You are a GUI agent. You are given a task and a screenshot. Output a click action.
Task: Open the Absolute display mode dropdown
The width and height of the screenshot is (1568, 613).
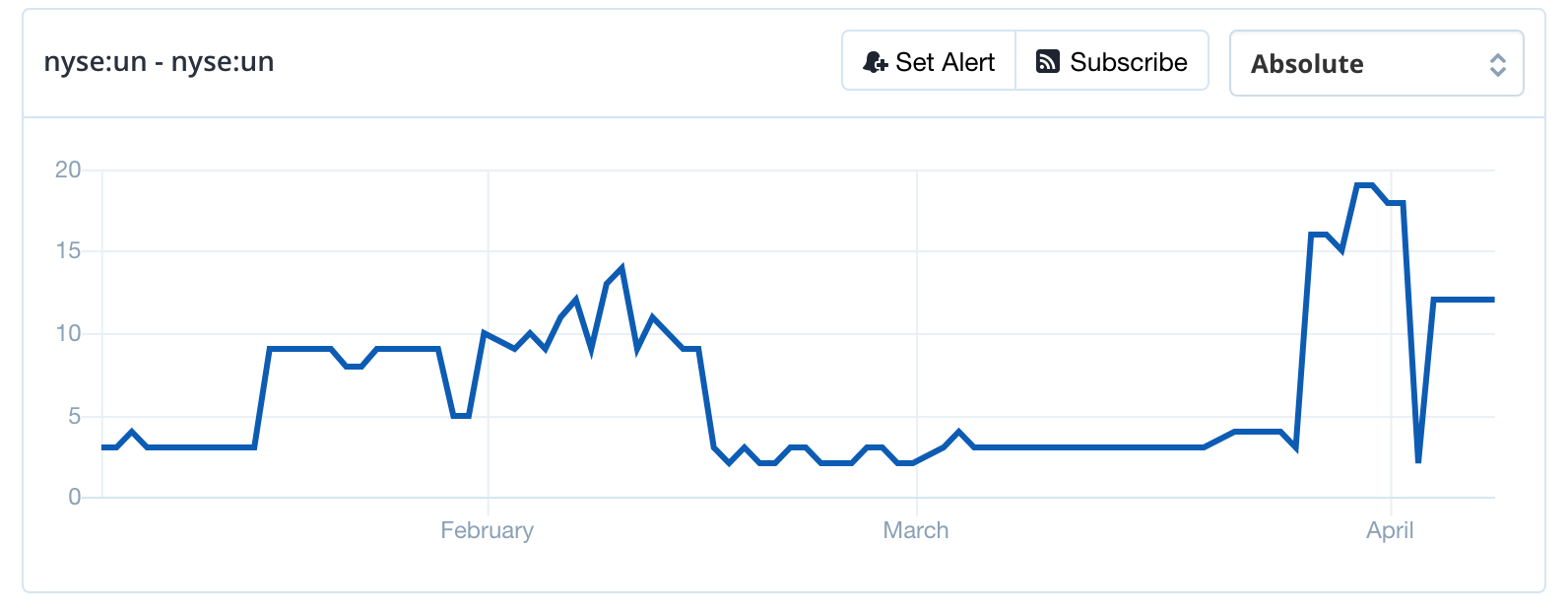[x=1376, y=64]
